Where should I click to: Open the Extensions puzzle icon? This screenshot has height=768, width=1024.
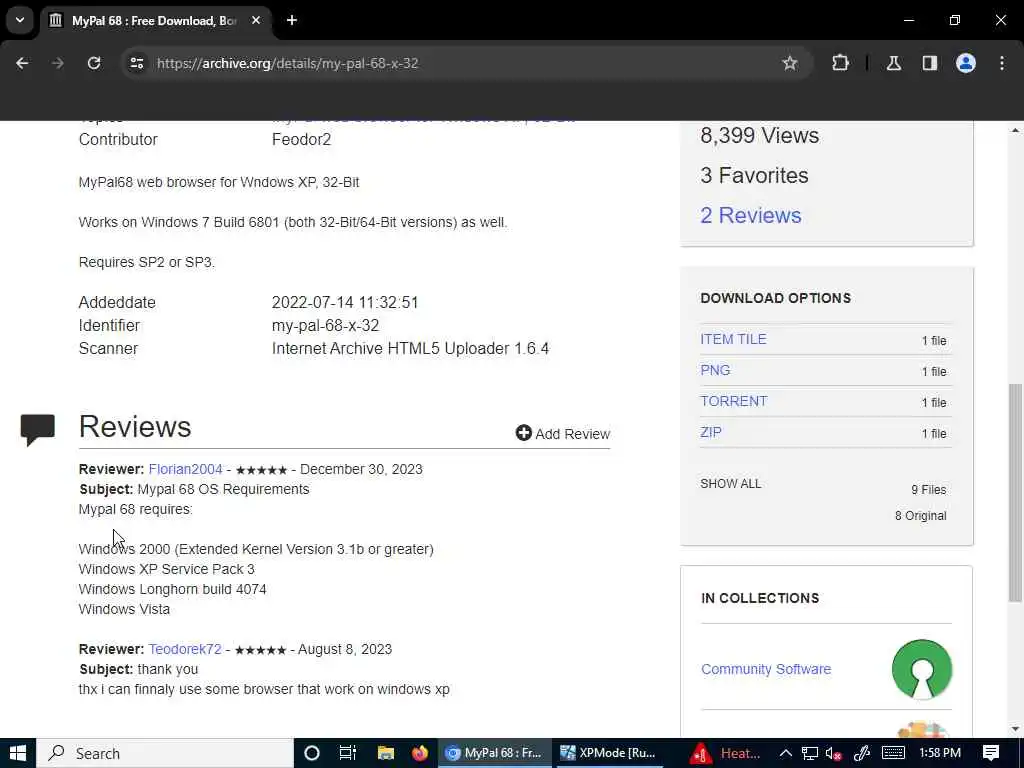pos(840,63)
